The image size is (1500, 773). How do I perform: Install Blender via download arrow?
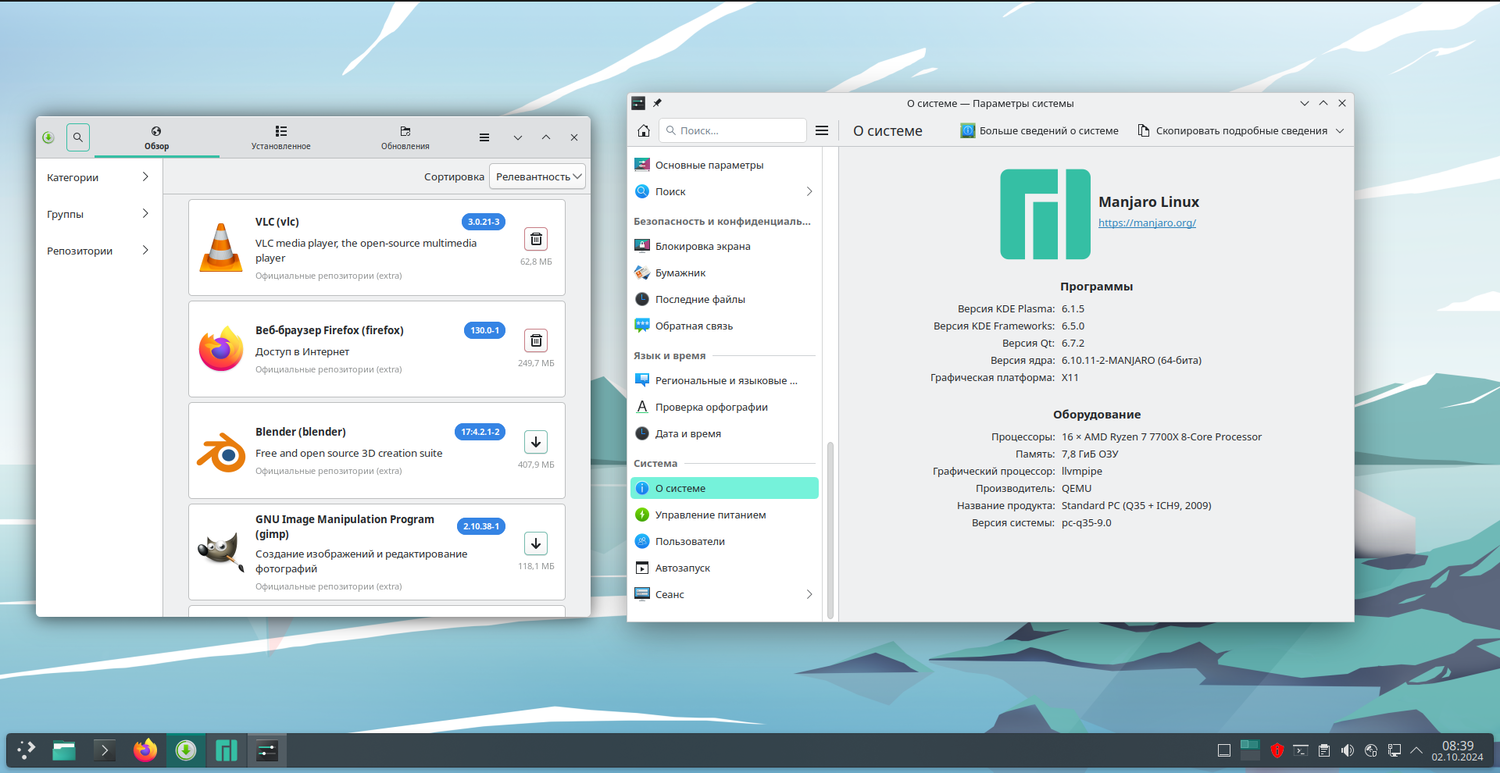[536, 442]
